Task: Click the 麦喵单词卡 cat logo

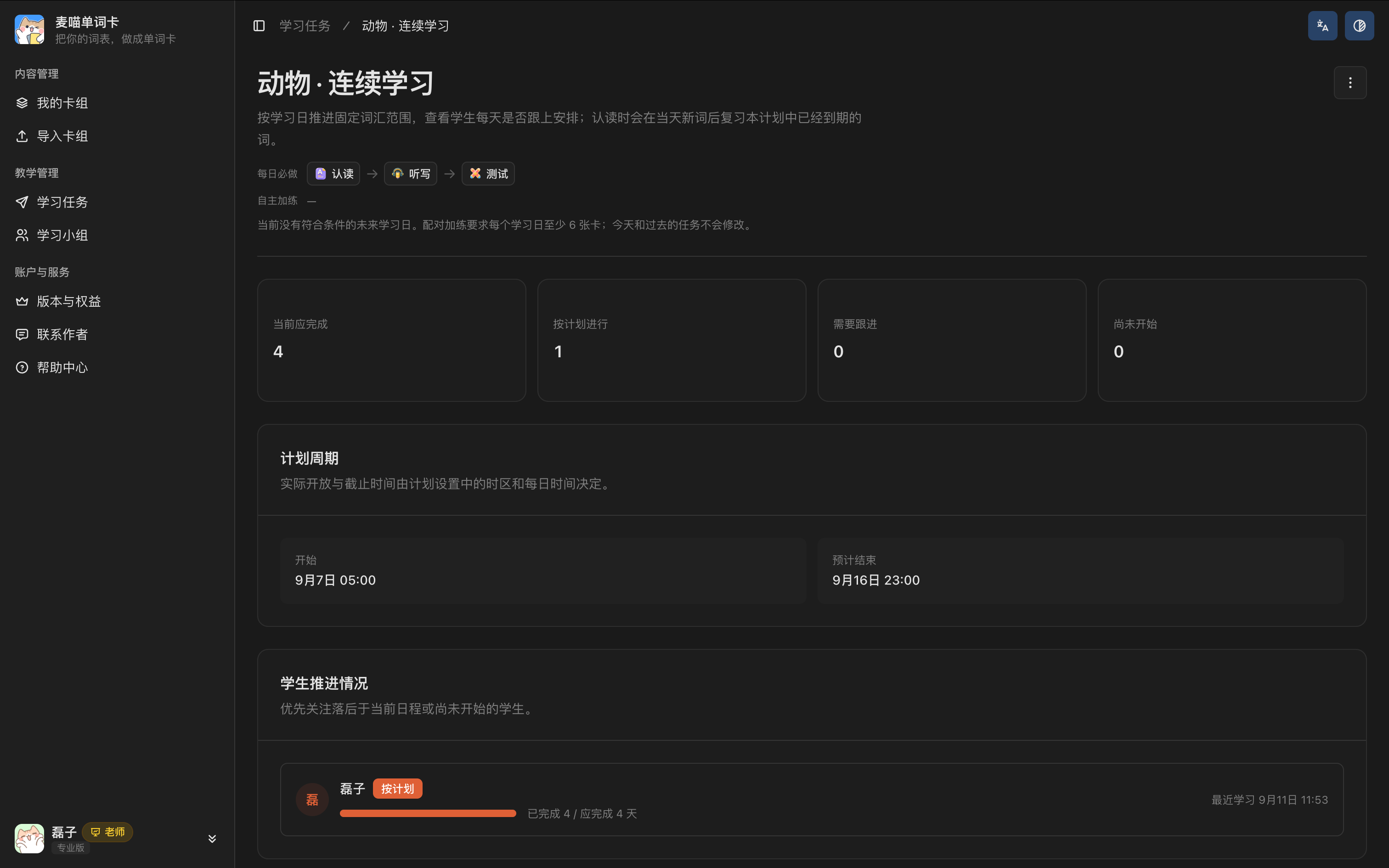Action: [29, 29]
